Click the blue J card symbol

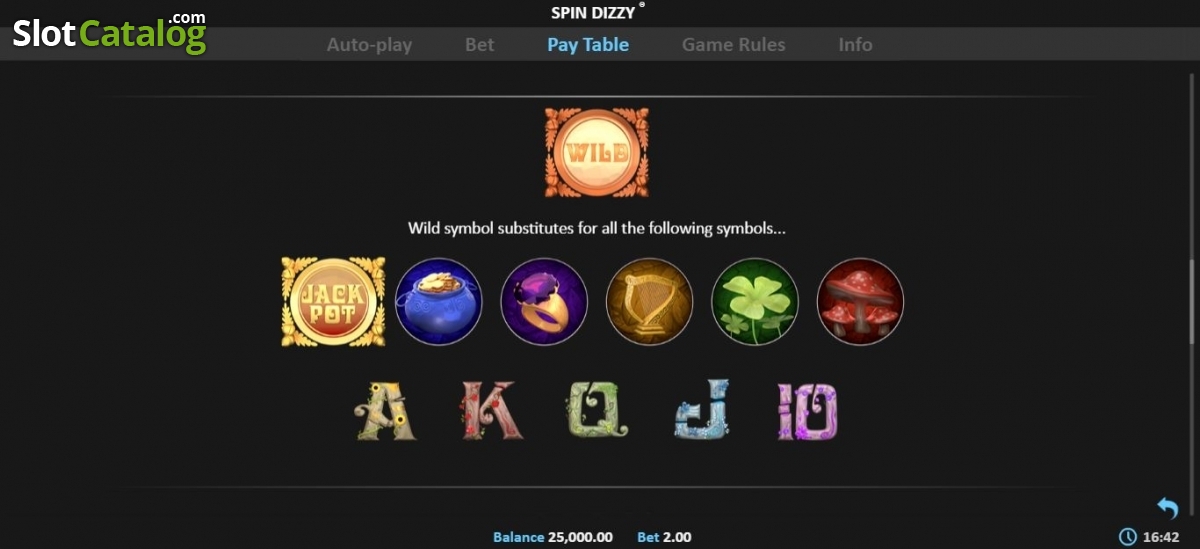[x=702, y=409]
